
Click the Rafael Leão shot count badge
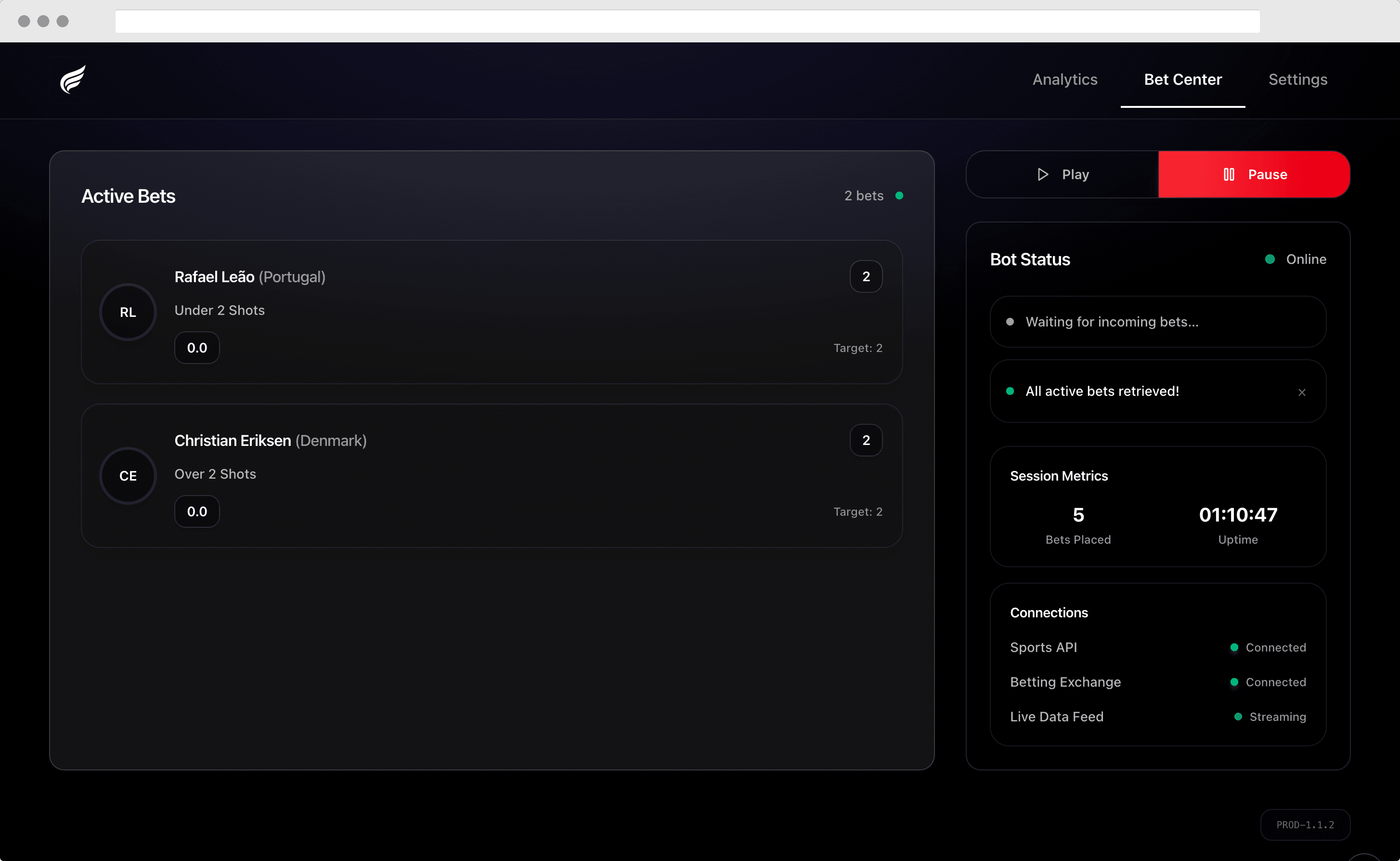pyautogui.click(x=866, y=277)
